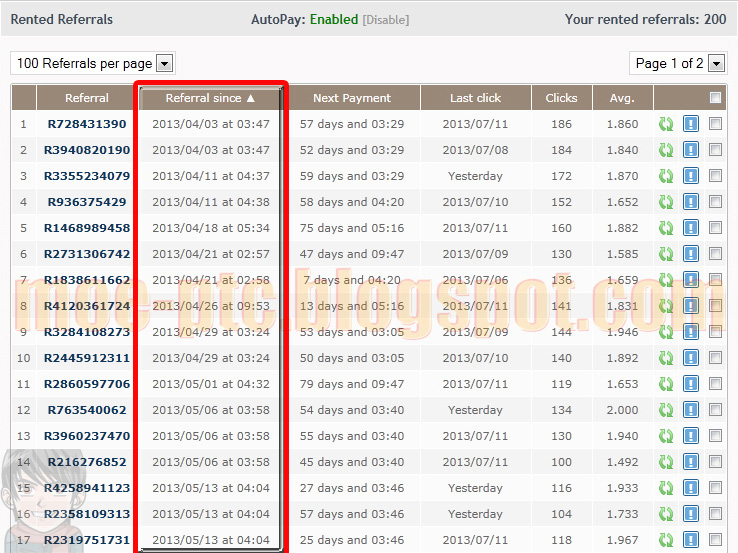Click blue flag icon for R2860597706
Screen dimensions: 738x553
point(691,384)
